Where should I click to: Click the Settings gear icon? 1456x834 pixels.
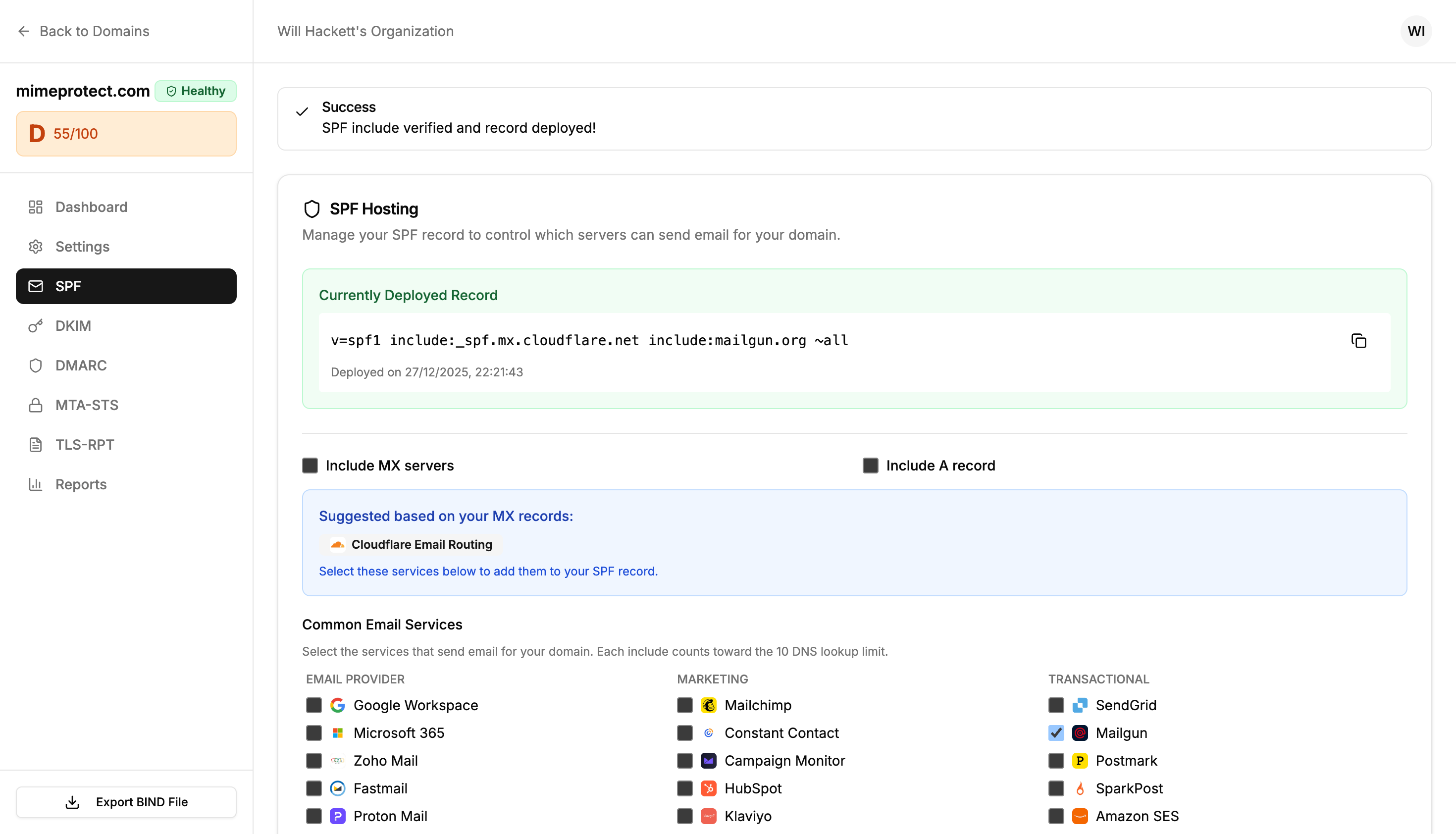[36, 246]
